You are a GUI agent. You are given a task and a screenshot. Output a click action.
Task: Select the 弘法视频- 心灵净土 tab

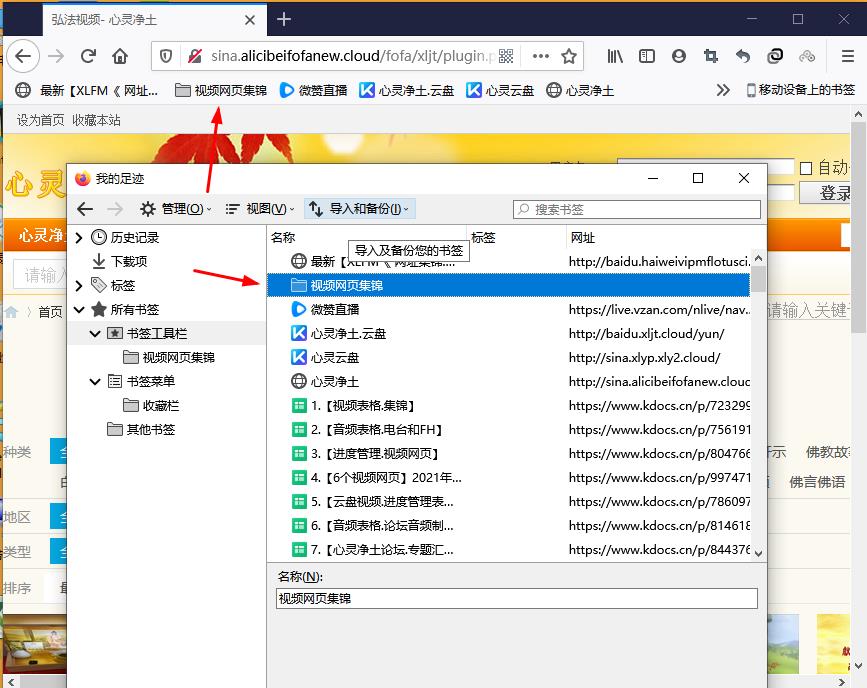click(155, 20)
